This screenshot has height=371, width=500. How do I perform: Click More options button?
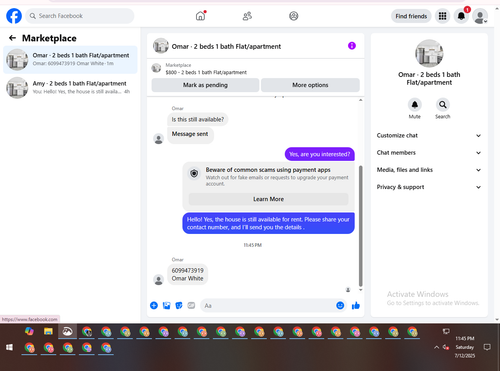pos(310,85)
